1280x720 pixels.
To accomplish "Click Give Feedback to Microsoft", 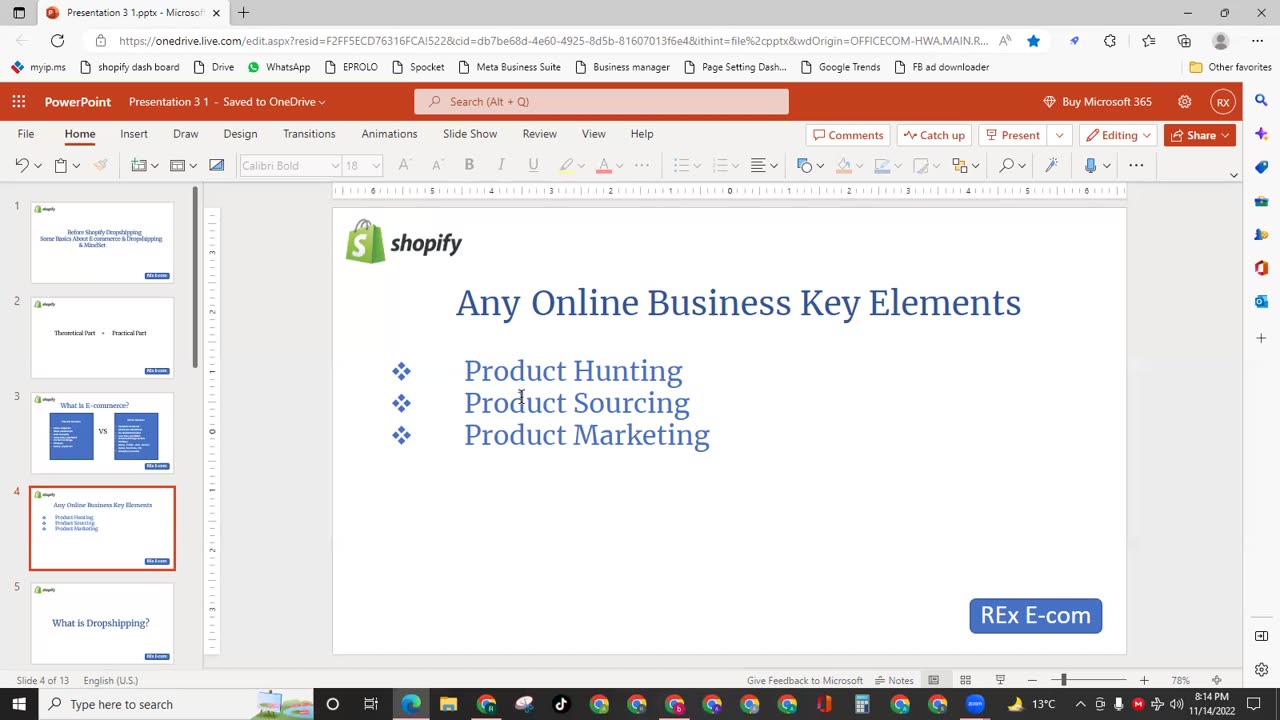I will point(804,680).
